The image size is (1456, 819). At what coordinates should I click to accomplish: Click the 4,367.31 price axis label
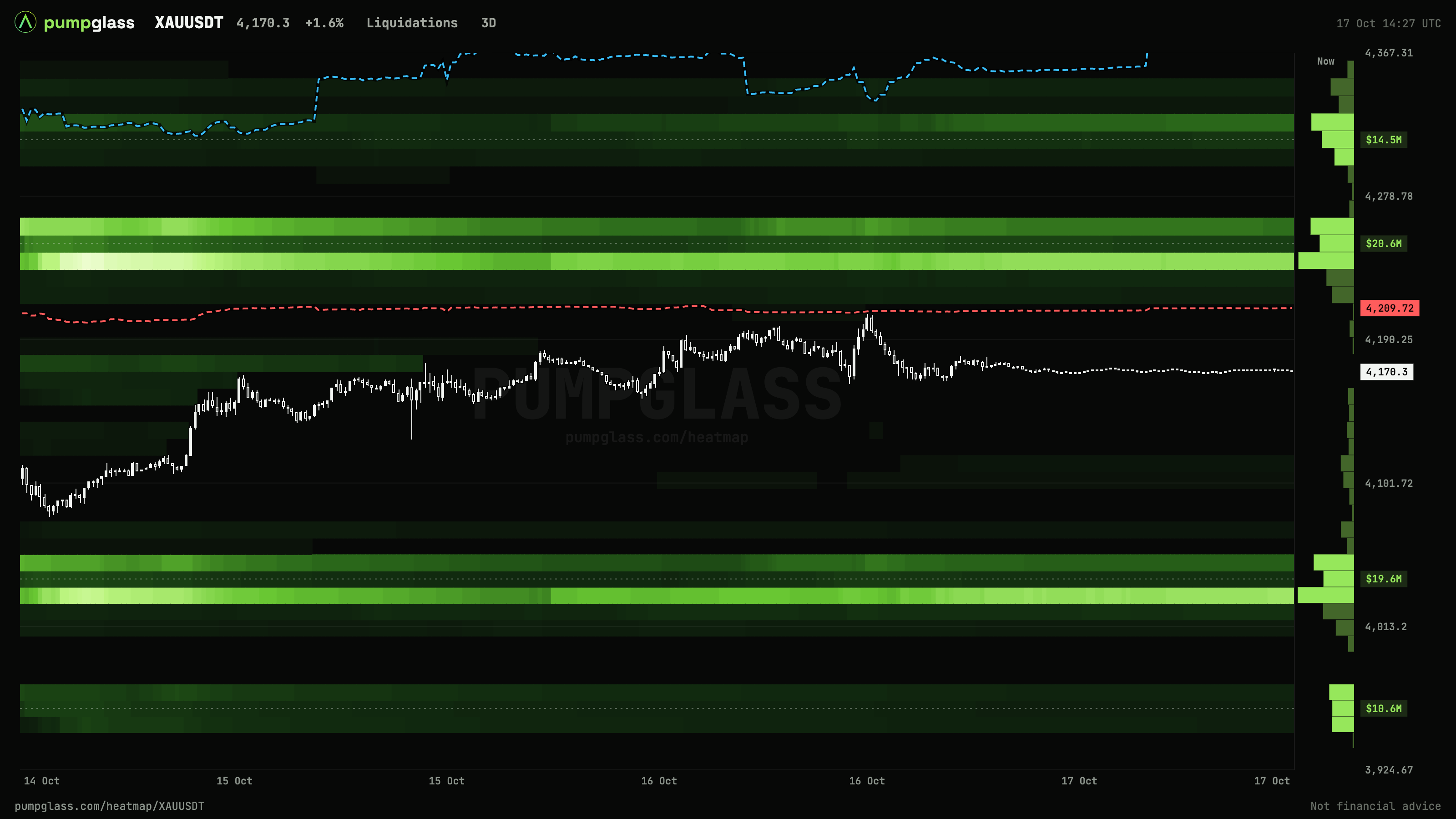[1389, 53]
